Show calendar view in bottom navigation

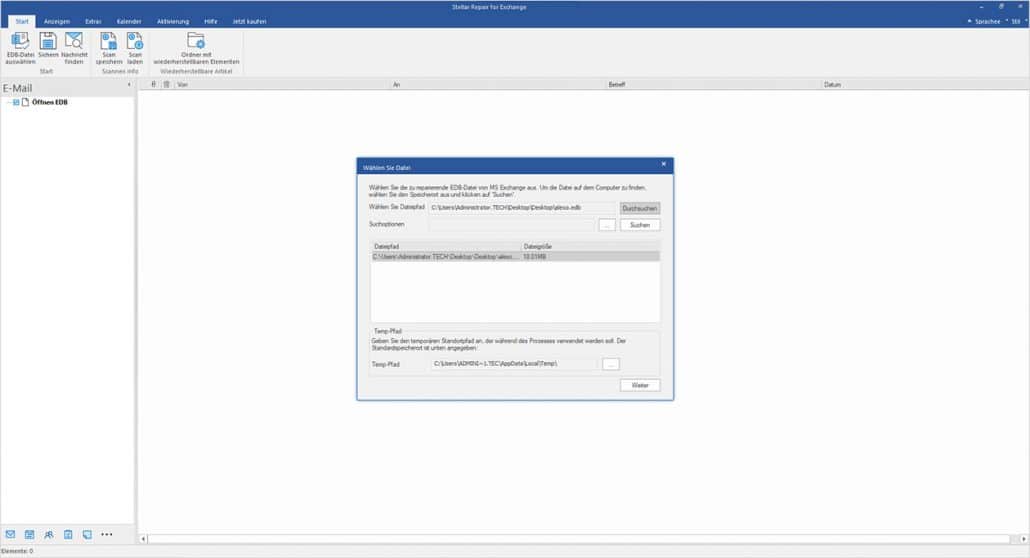[x=29, y=534]
